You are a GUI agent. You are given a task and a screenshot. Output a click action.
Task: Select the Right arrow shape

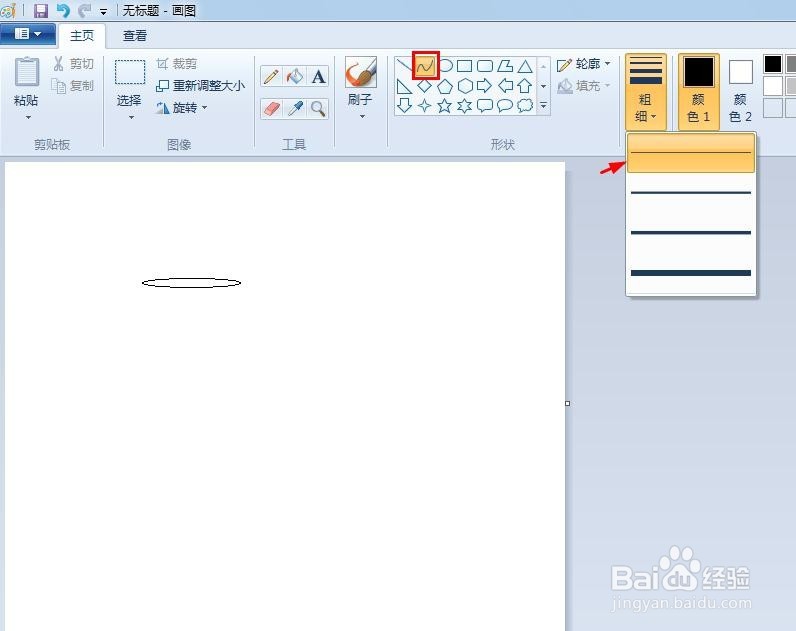click(x=485, y=86)
